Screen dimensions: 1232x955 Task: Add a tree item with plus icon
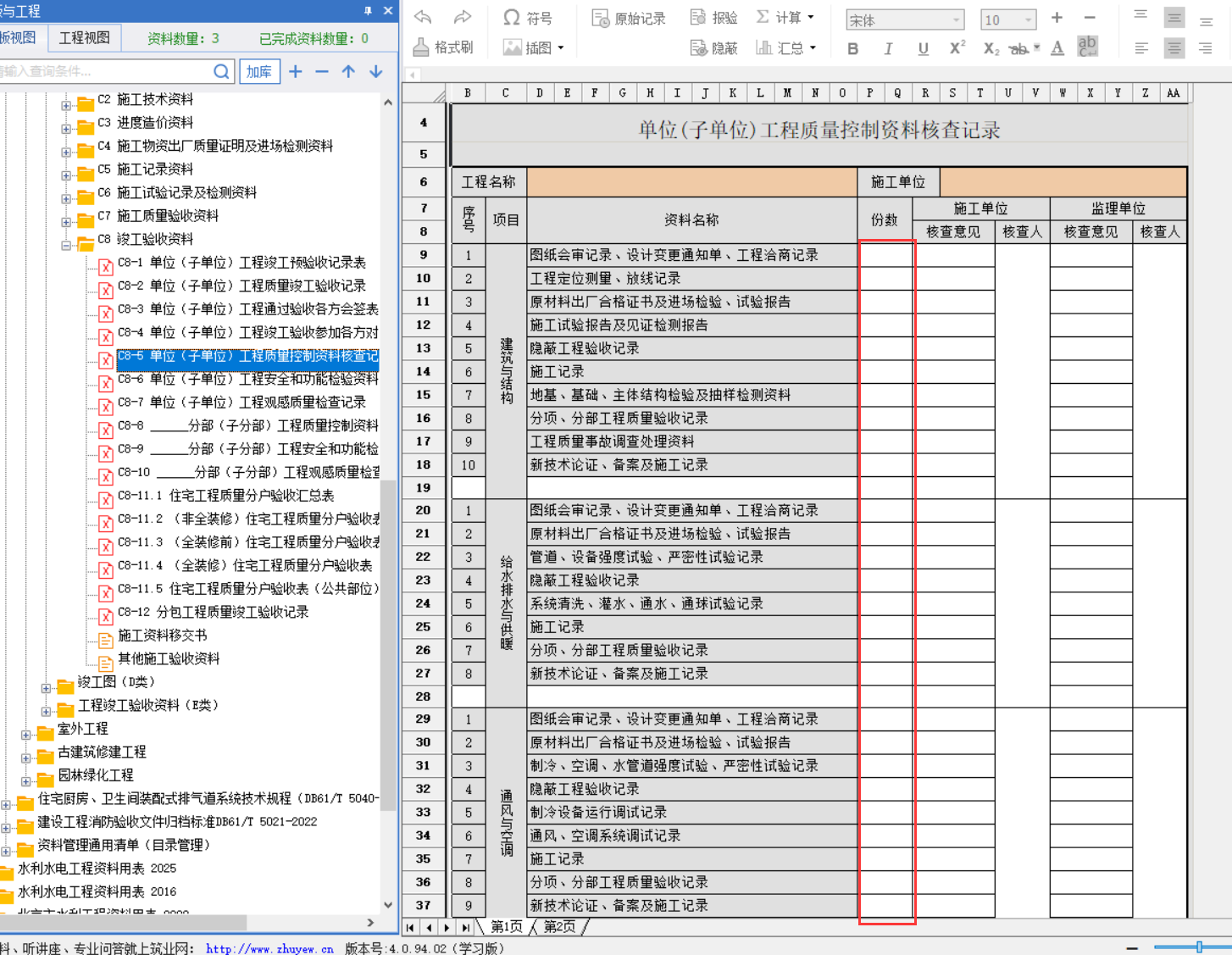(x=295, y=72)
